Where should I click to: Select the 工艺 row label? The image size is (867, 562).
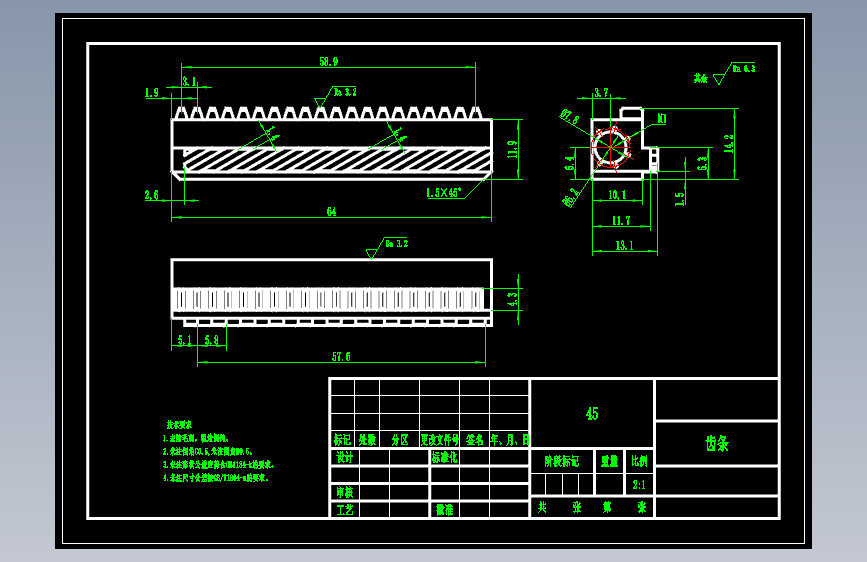(344, 509)
